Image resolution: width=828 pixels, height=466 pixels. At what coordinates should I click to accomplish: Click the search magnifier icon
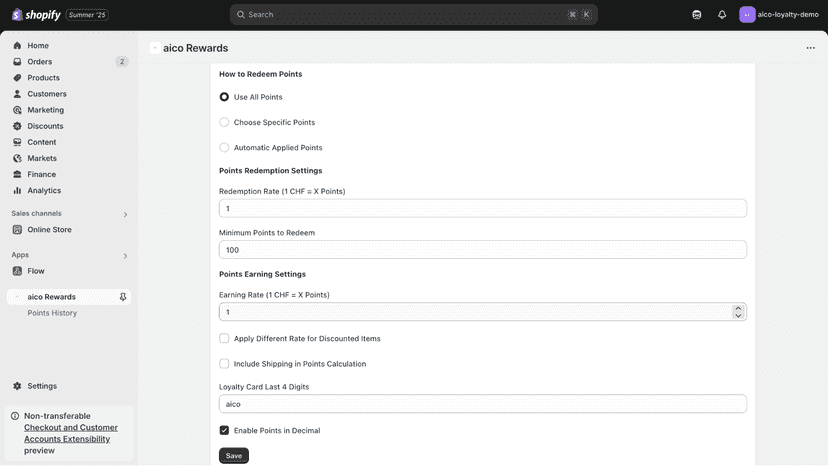click(x=241, y=15)
